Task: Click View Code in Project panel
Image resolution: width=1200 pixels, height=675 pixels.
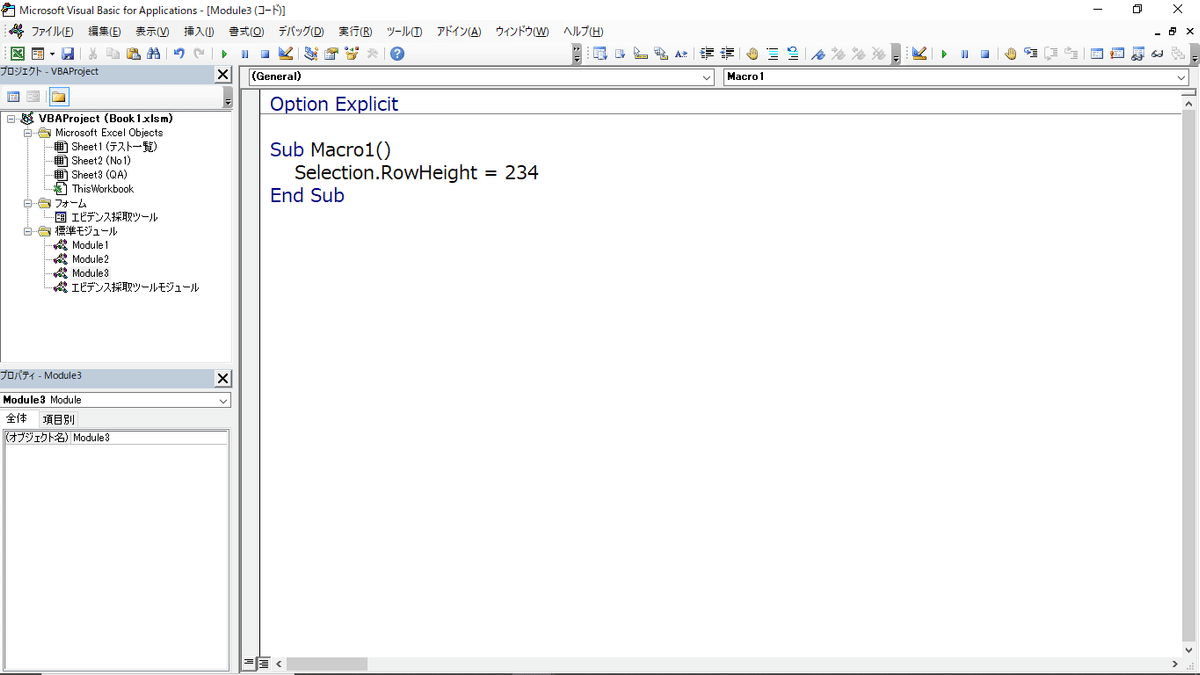Action: coord(14,97)
